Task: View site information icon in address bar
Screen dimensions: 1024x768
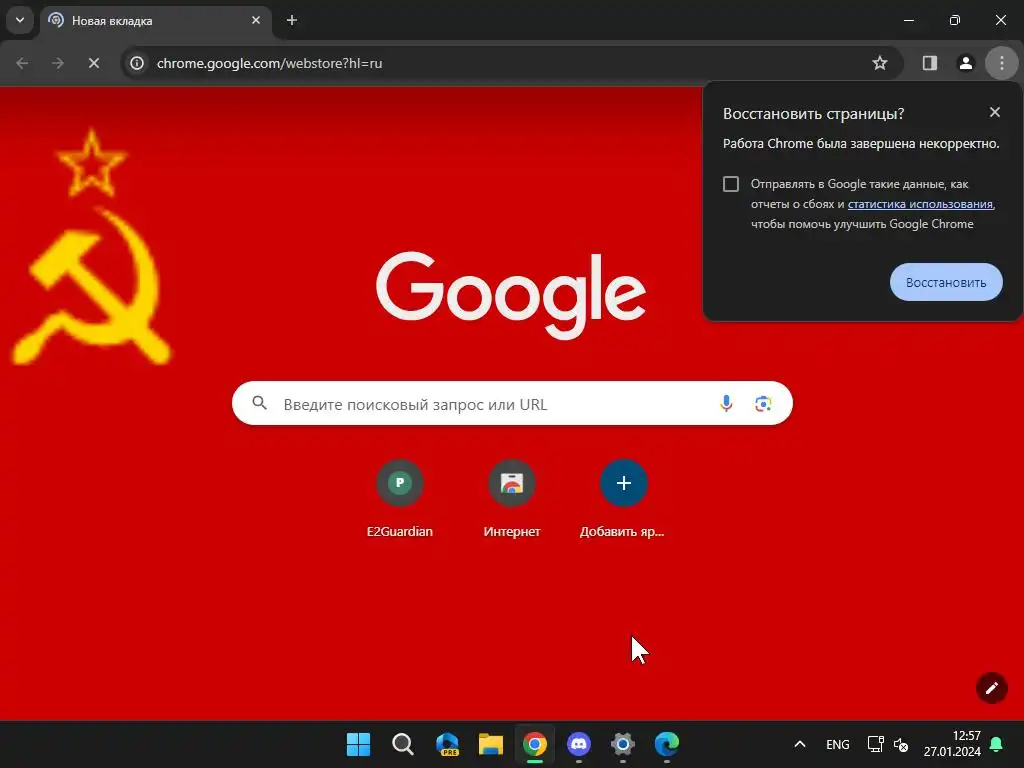Action: click(137, 63)
